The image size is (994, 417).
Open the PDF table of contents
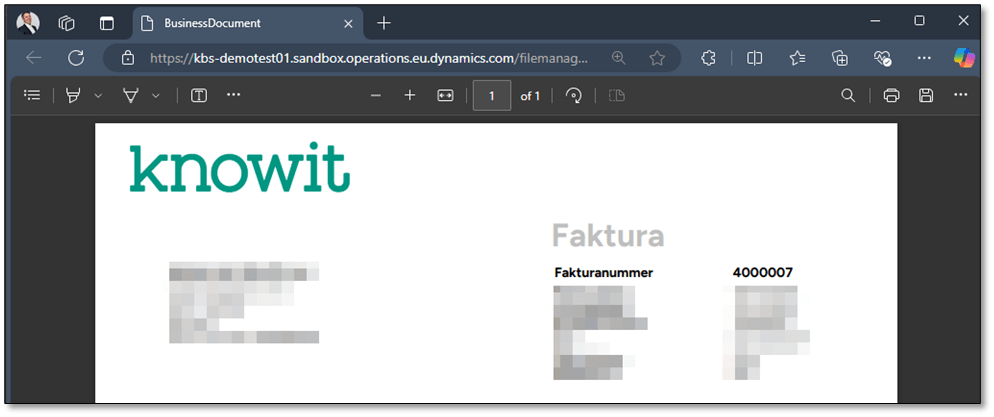[x=32, y=95]
